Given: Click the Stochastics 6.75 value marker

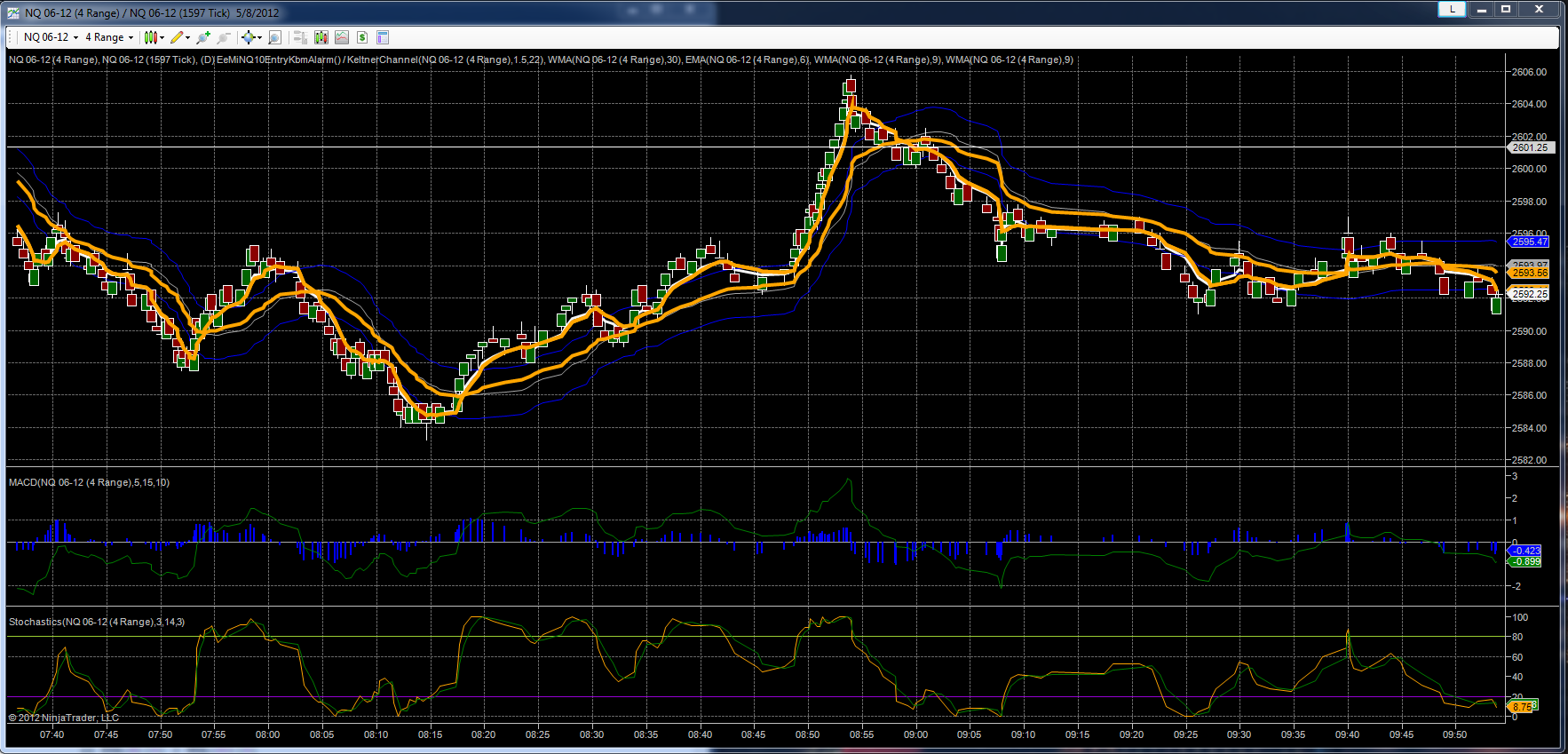Looking at the screenshot, I should pos(1521,707).
